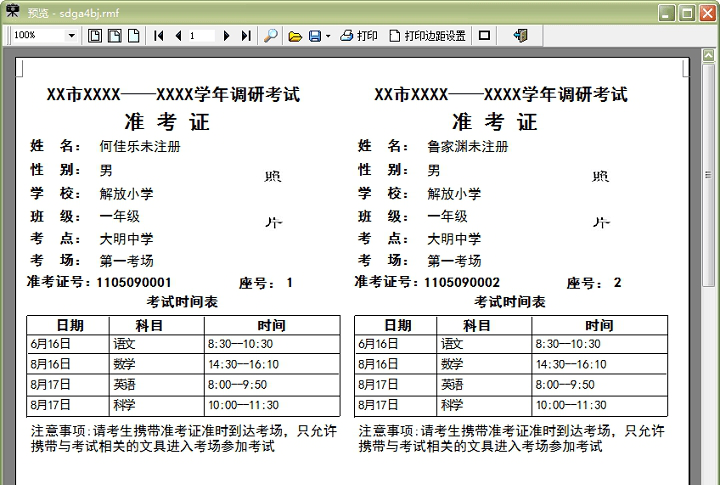Click the blank whole-page view icon
720x504 pixels.
[134, 35]
